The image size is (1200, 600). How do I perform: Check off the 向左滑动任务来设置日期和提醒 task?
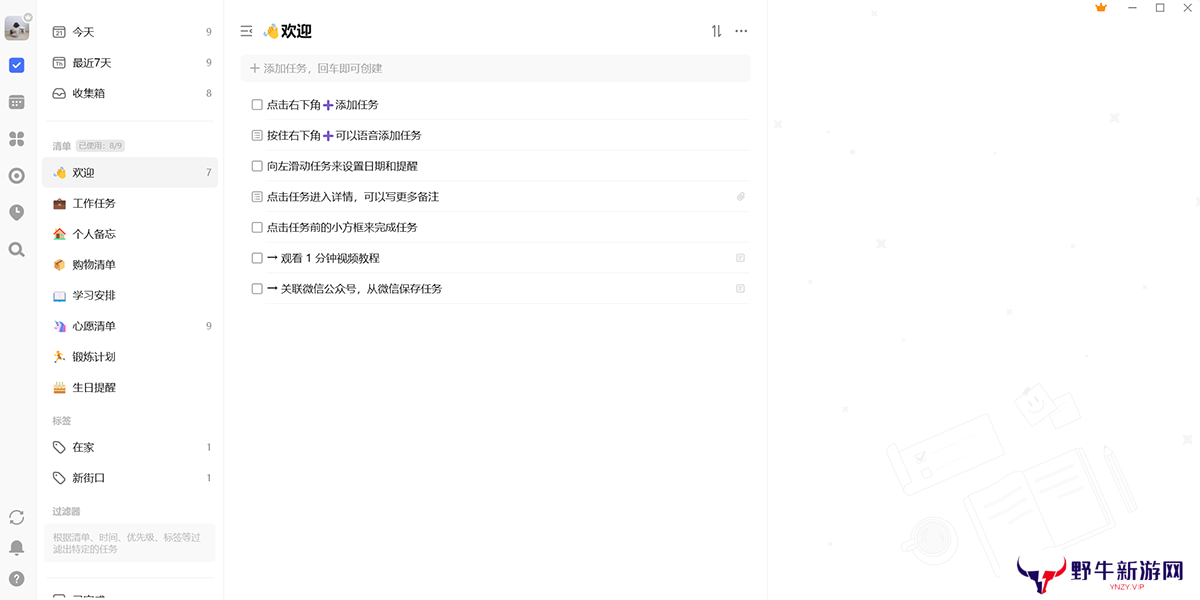point(257,166)
